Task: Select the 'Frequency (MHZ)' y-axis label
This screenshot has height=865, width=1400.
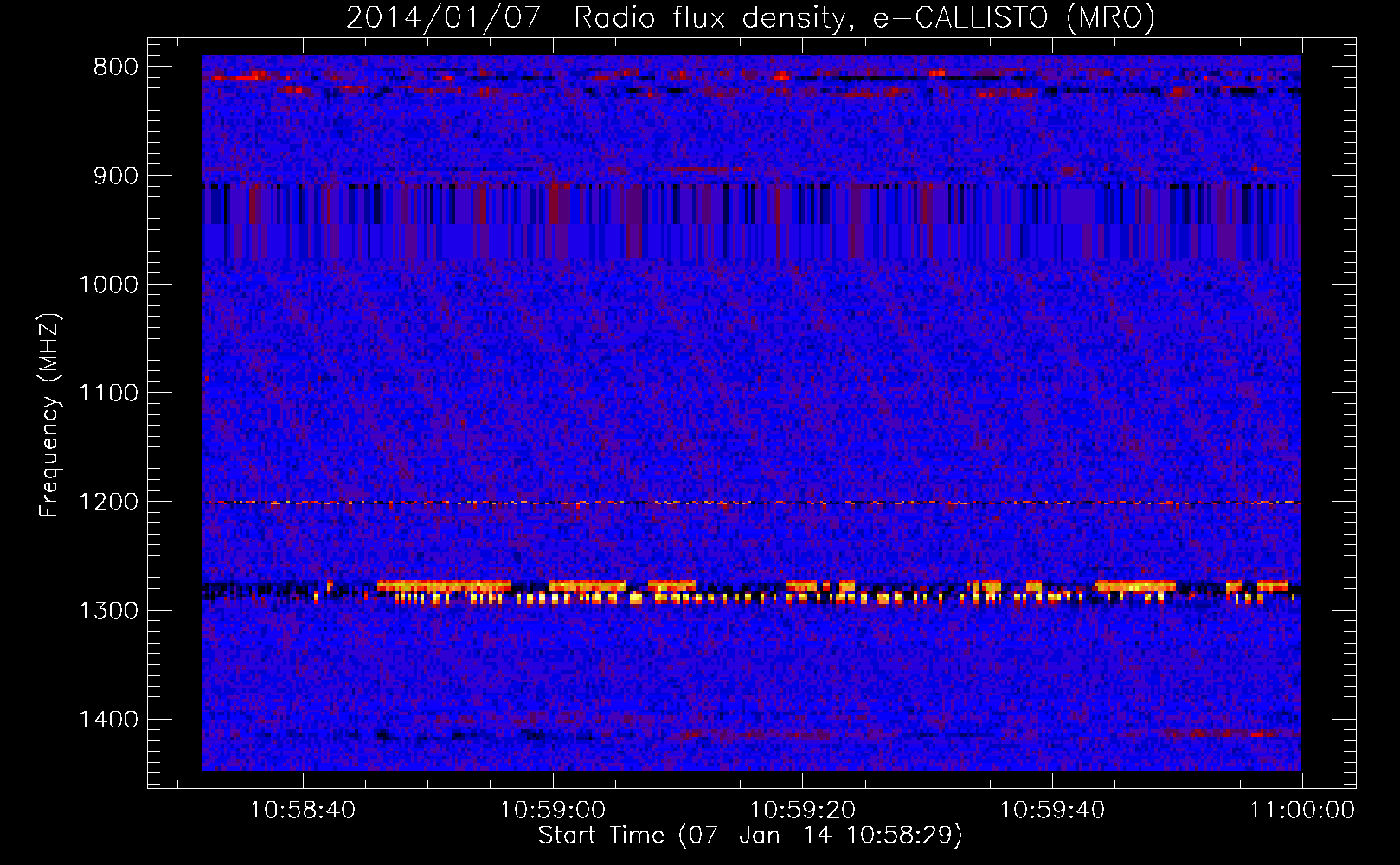Action: coord(50,415)
